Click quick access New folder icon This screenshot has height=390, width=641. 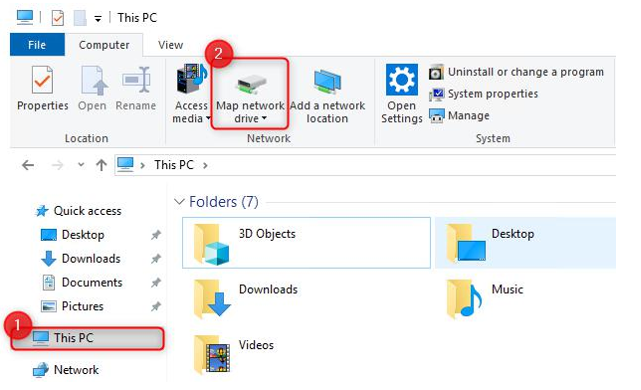[x=80, y=18]
